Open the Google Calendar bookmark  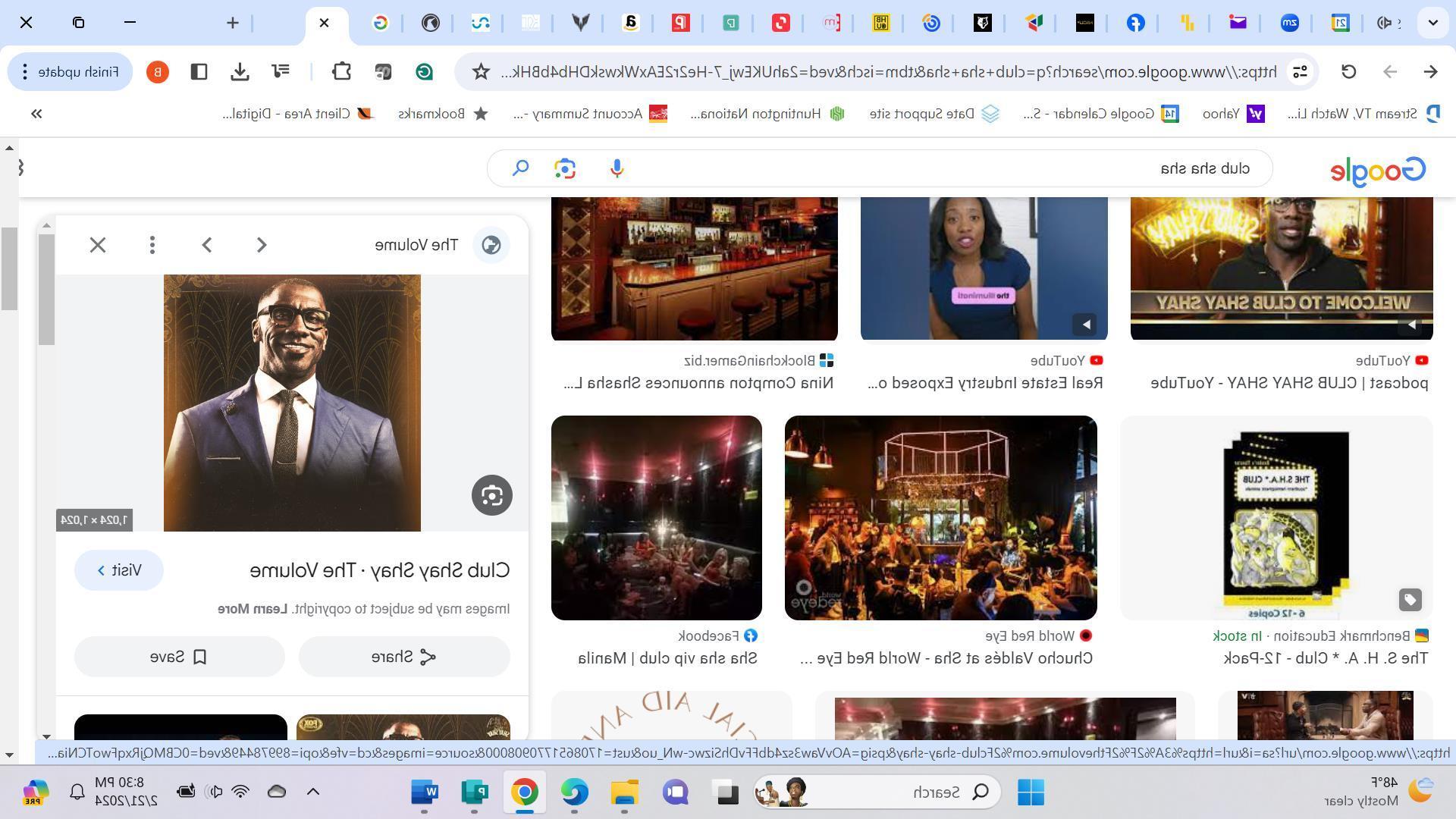click(1100, 114)
